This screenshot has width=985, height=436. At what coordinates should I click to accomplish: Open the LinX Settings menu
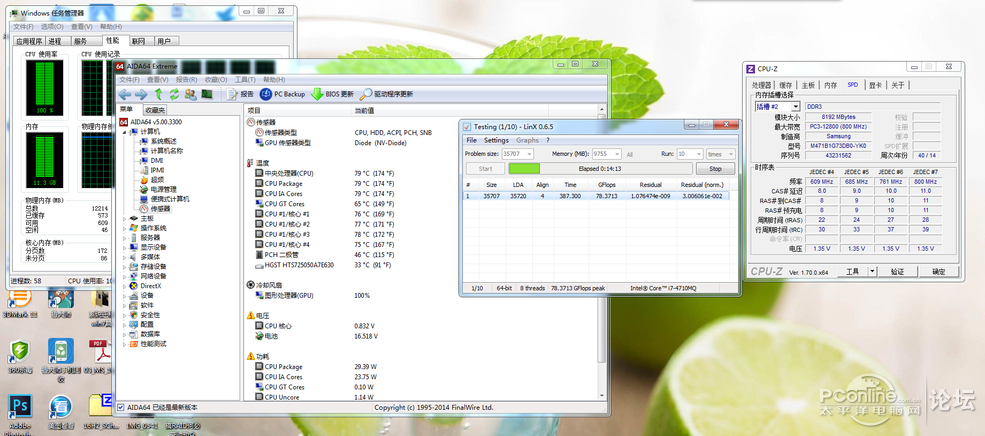coord(496,140)
